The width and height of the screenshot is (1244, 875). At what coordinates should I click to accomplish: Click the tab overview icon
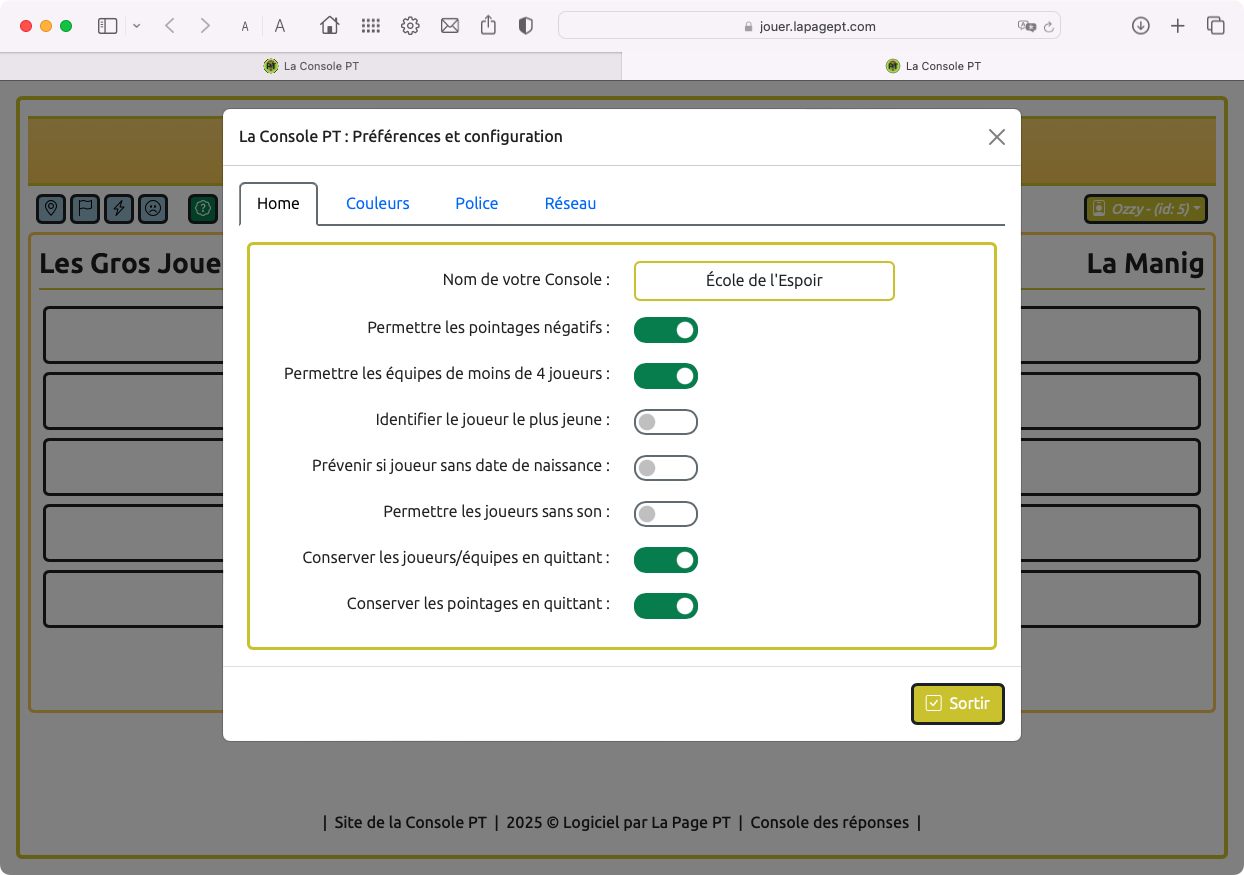[1216, 26]
